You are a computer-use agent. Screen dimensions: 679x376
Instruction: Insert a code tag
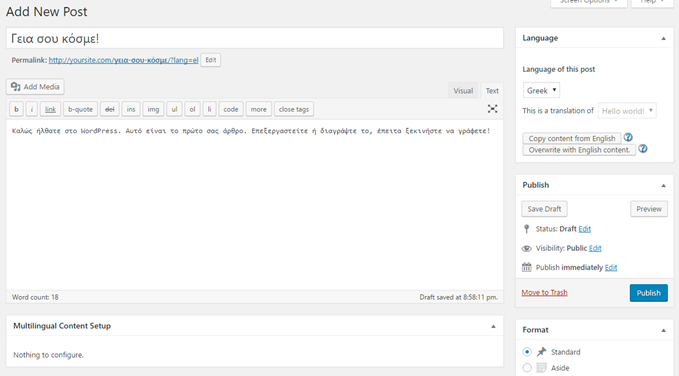(231, 109)
